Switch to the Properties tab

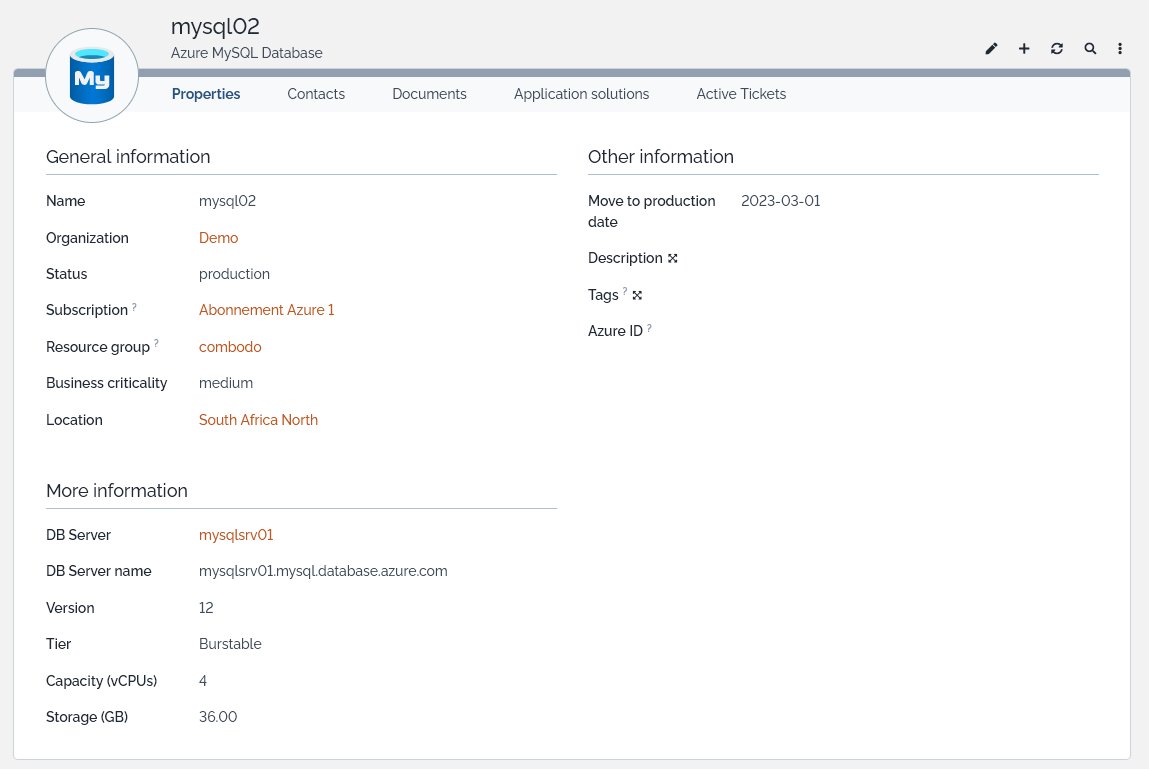[x=206, y=94]
